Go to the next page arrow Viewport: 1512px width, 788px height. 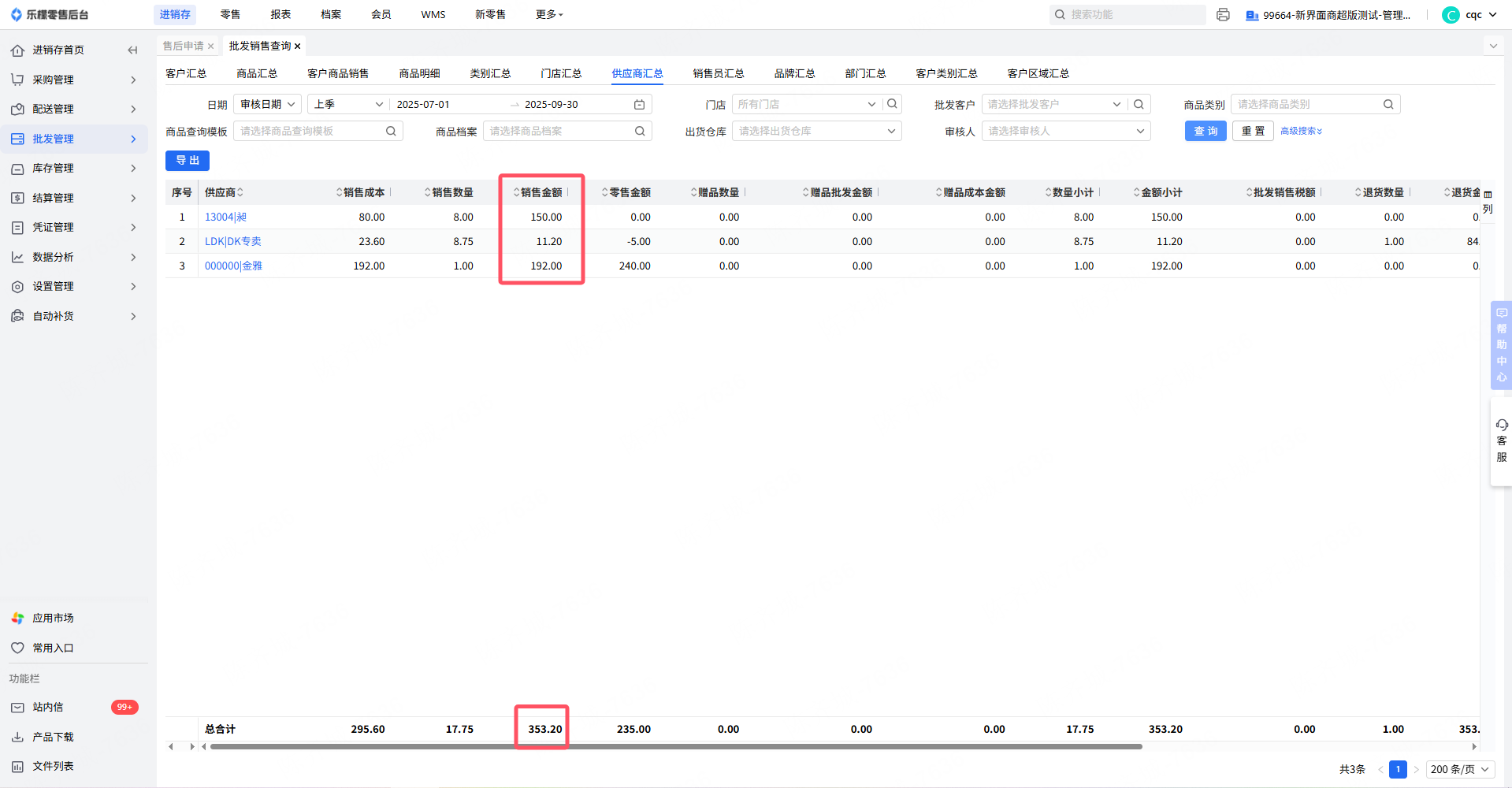tap(1416, 769)
